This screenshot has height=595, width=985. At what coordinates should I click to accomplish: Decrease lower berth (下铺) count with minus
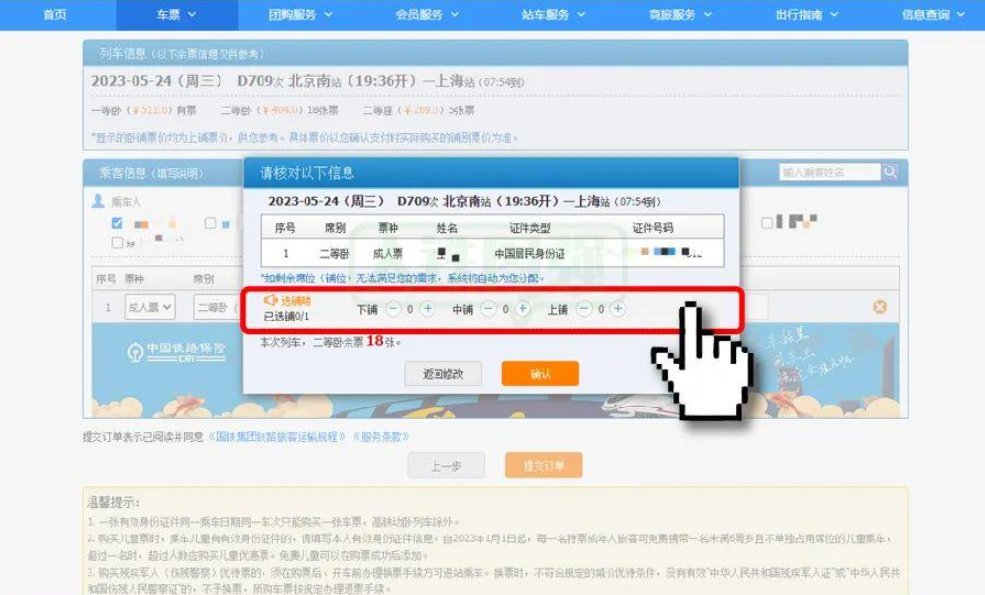coord(392,309)
